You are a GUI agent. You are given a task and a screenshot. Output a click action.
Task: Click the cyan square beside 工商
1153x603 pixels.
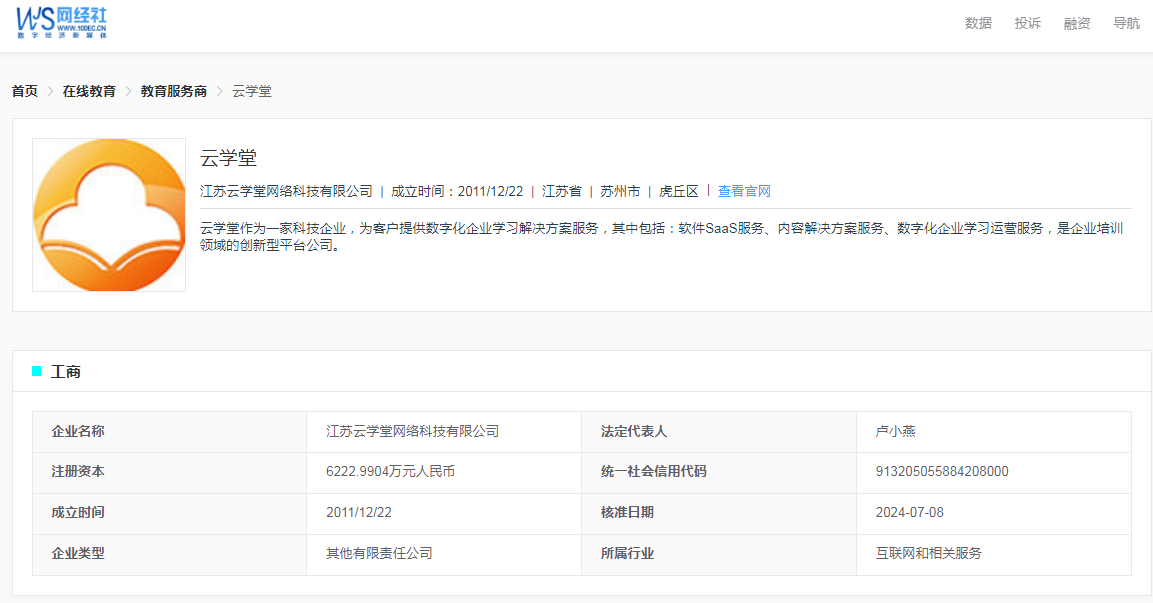click(36, 371)
